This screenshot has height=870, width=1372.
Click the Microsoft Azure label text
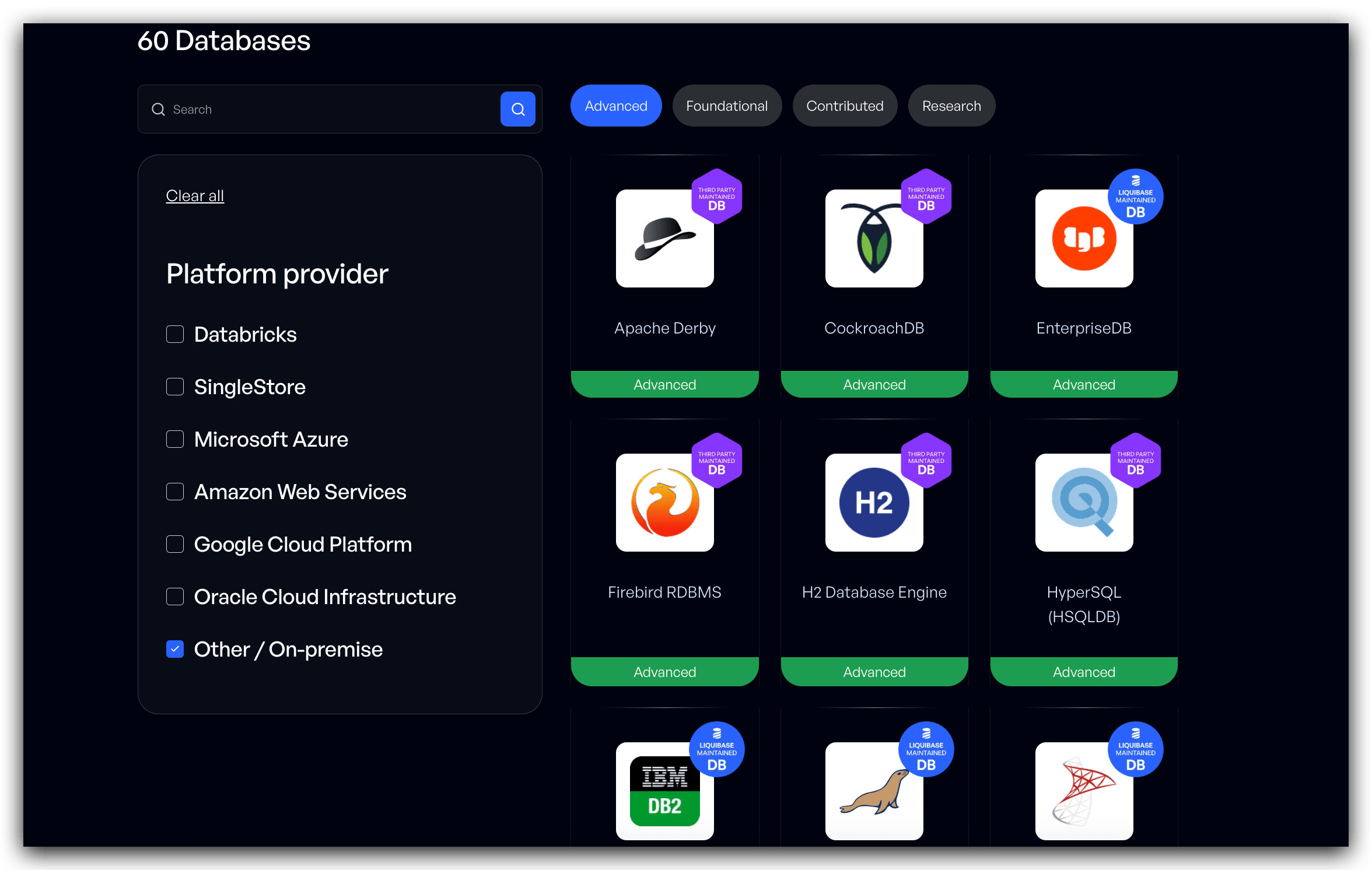271,439
